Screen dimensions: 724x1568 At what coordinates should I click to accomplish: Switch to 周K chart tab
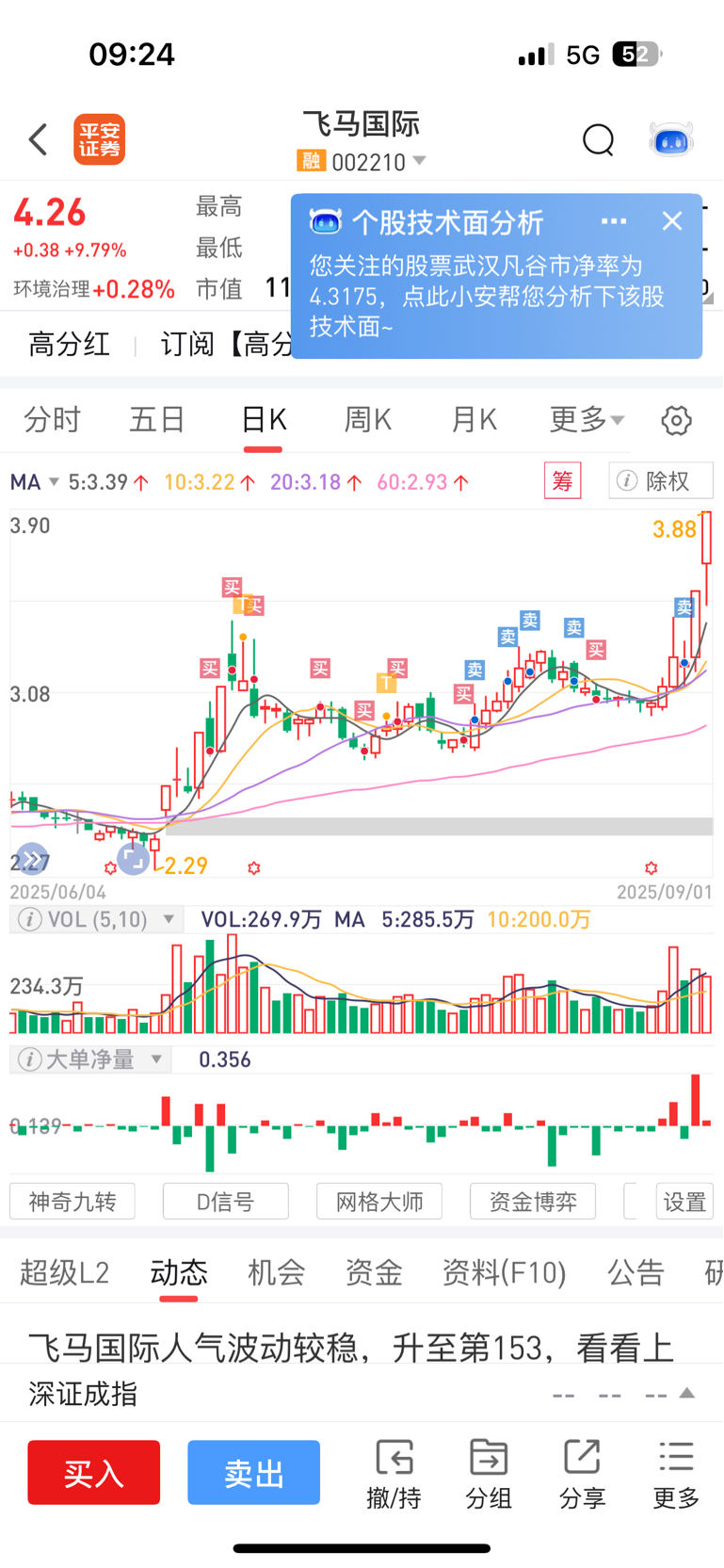pyautogui.click(x=368, y=420)
